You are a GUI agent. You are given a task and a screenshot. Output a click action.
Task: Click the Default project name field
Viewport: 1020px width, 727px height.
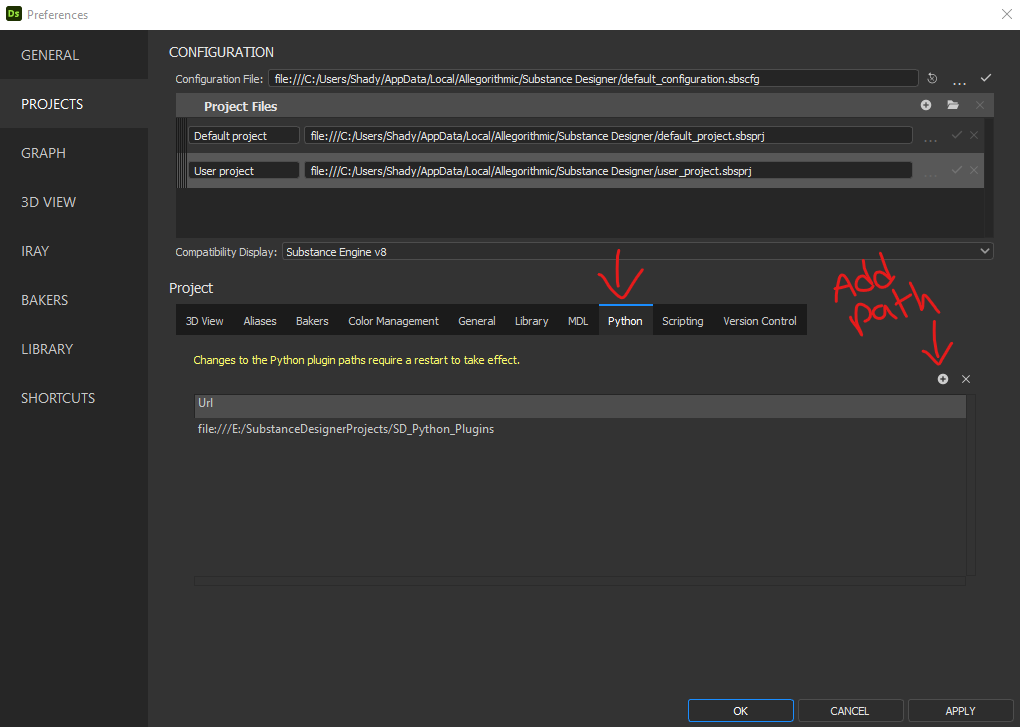[x=243, y=136]
